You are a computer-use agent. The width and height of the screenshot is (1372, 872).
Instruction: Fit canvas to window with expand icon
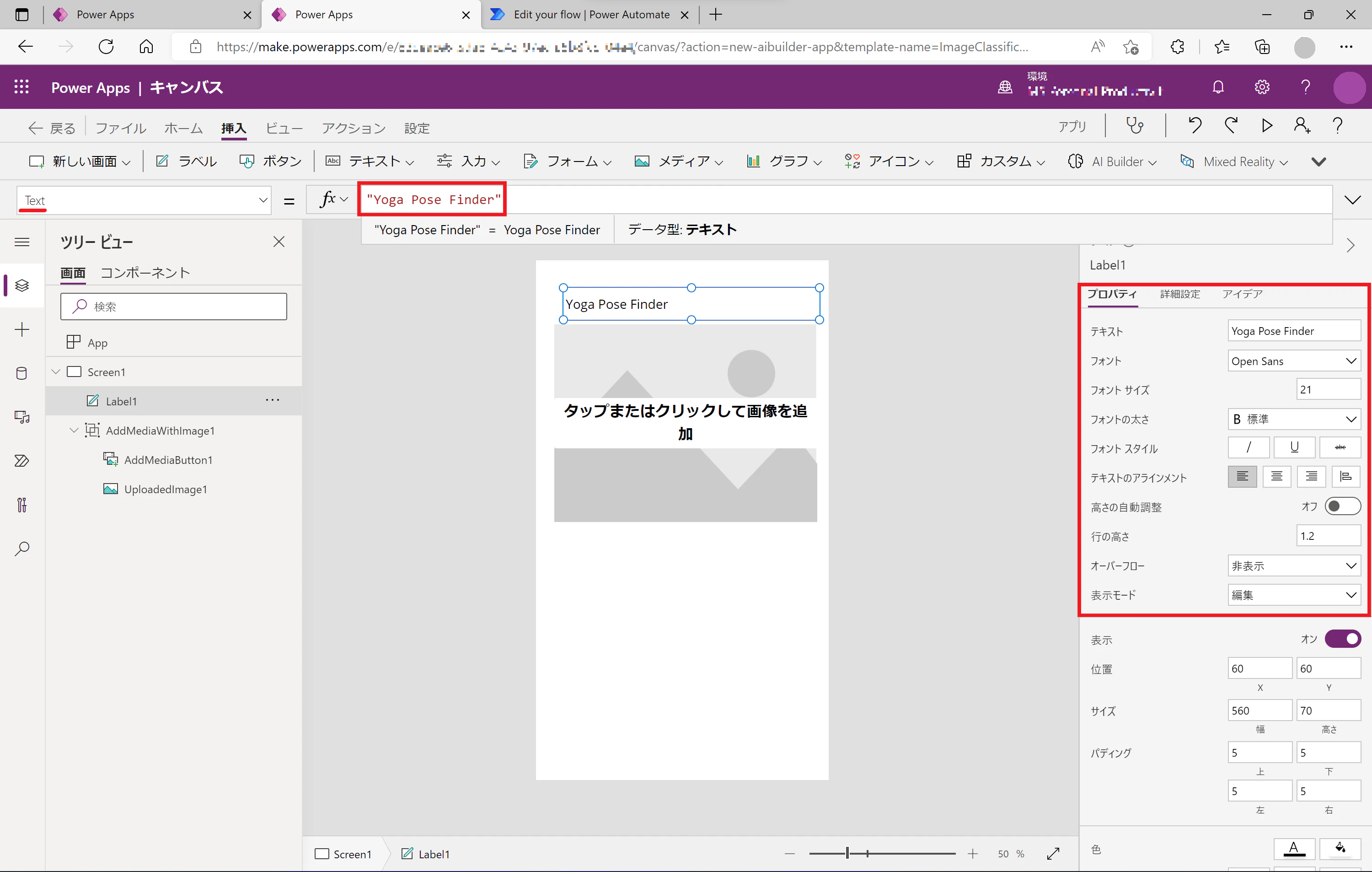point(1054,853)
